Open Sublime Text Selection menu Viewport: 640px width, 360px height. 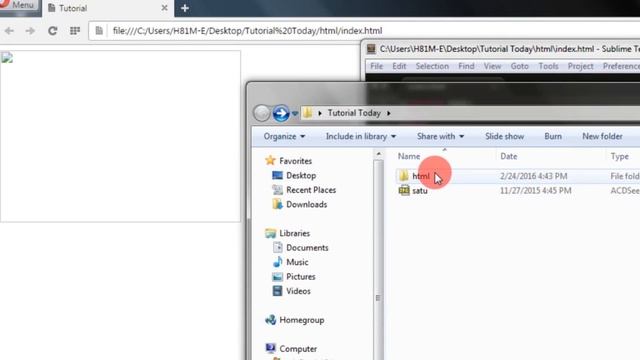(x=432, y=66)
